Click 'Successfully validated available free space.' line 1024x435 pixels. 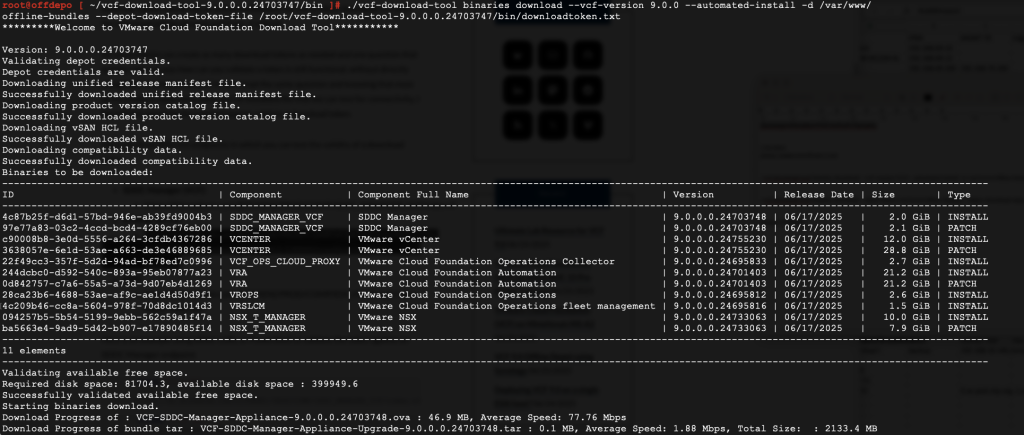point(129,395)
